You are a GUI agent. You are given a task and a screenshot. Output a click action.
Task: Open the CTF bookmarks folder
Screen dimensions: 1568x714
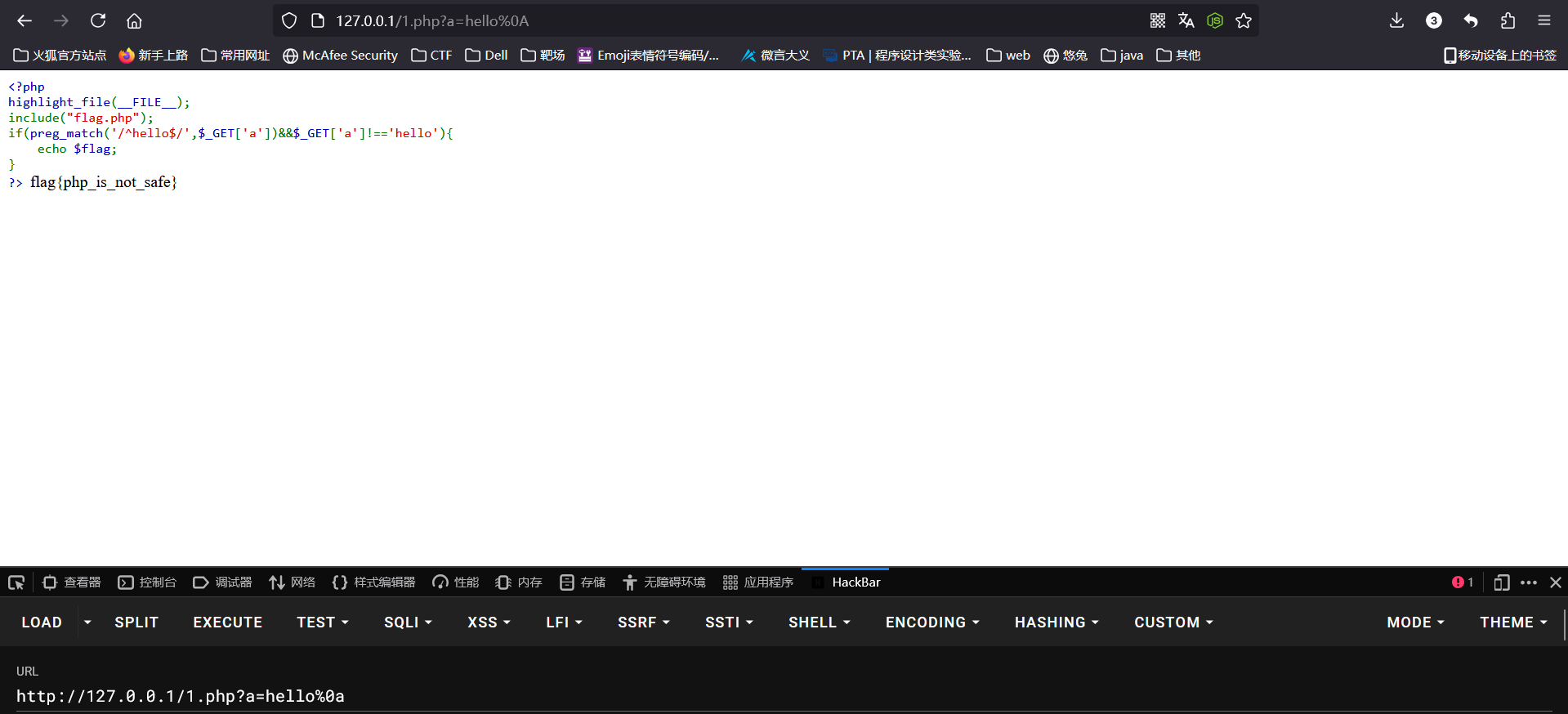tap(431, 56)
